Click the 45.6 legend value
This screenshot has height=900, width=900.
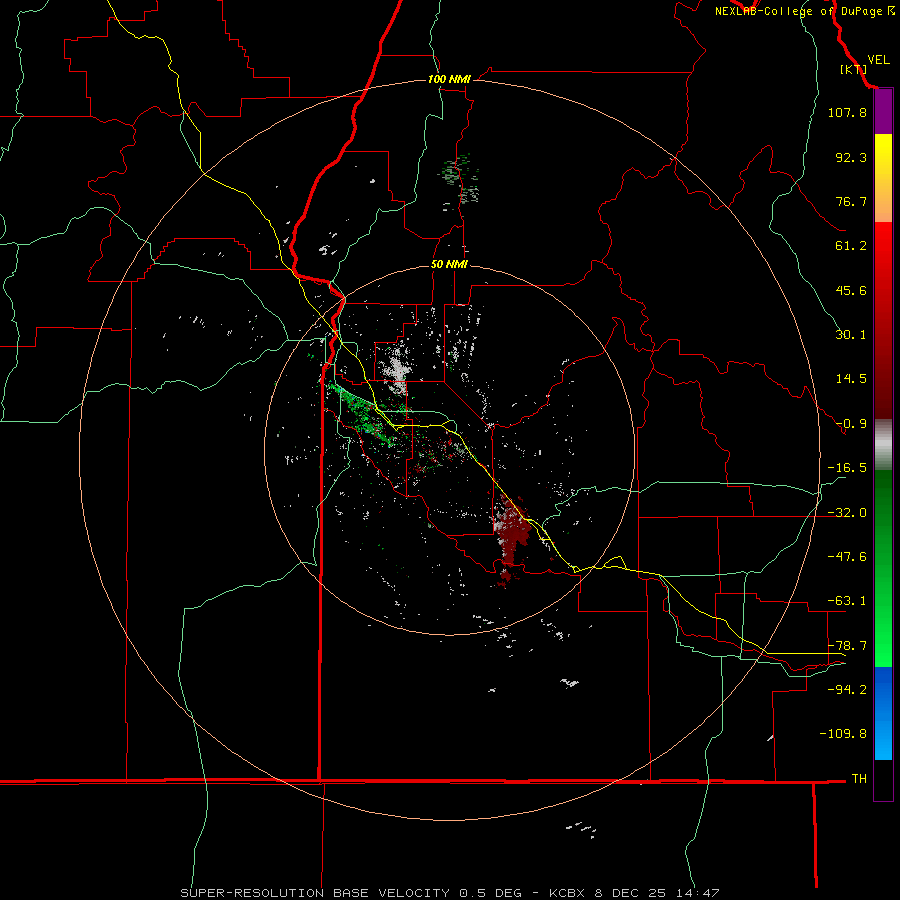tap(851, 290)
